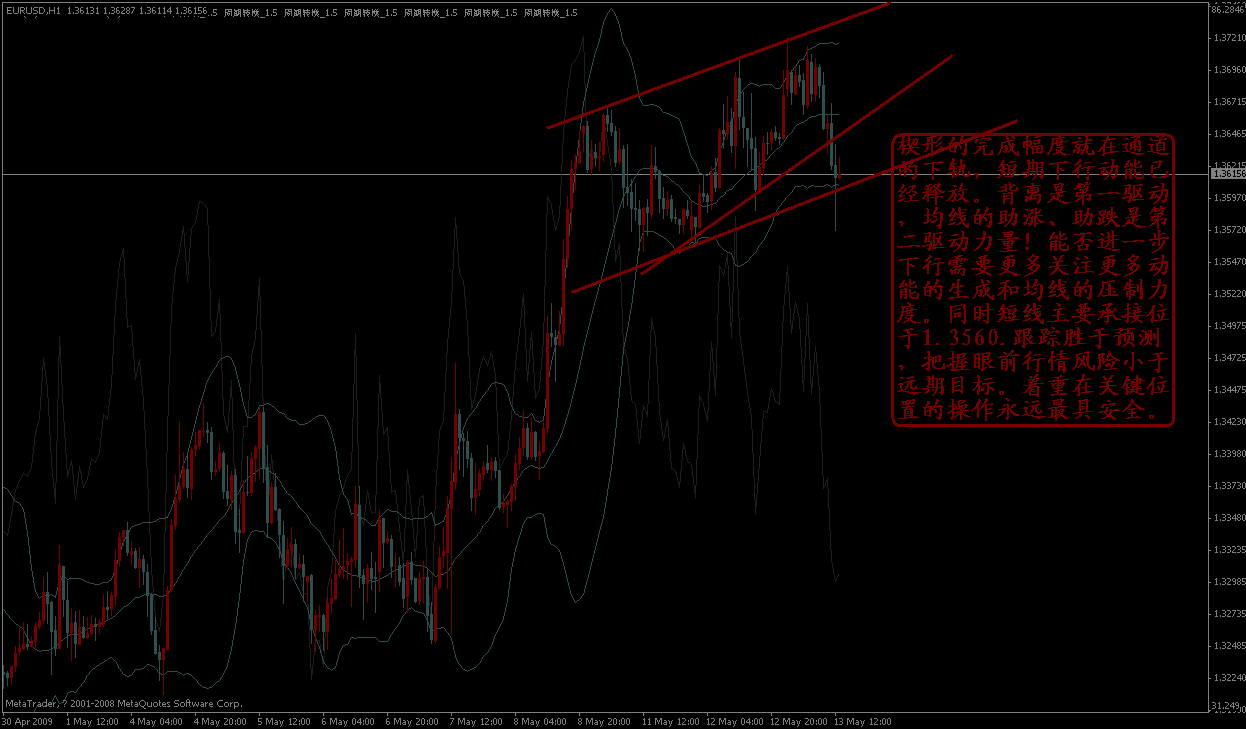The height and width of the screenshot is (729, 1246).
Task: Select the upper red channel trend line
Action: (x=717, y=65)
